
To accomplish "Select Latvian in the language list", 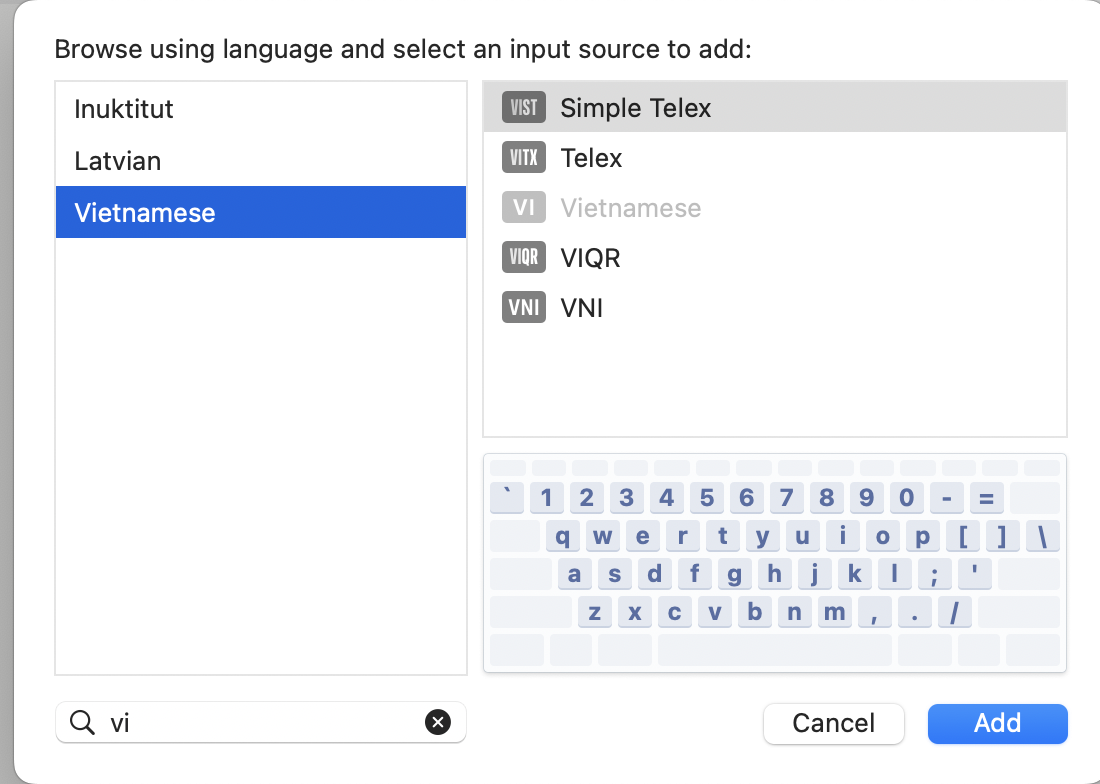I will [118, 161].
